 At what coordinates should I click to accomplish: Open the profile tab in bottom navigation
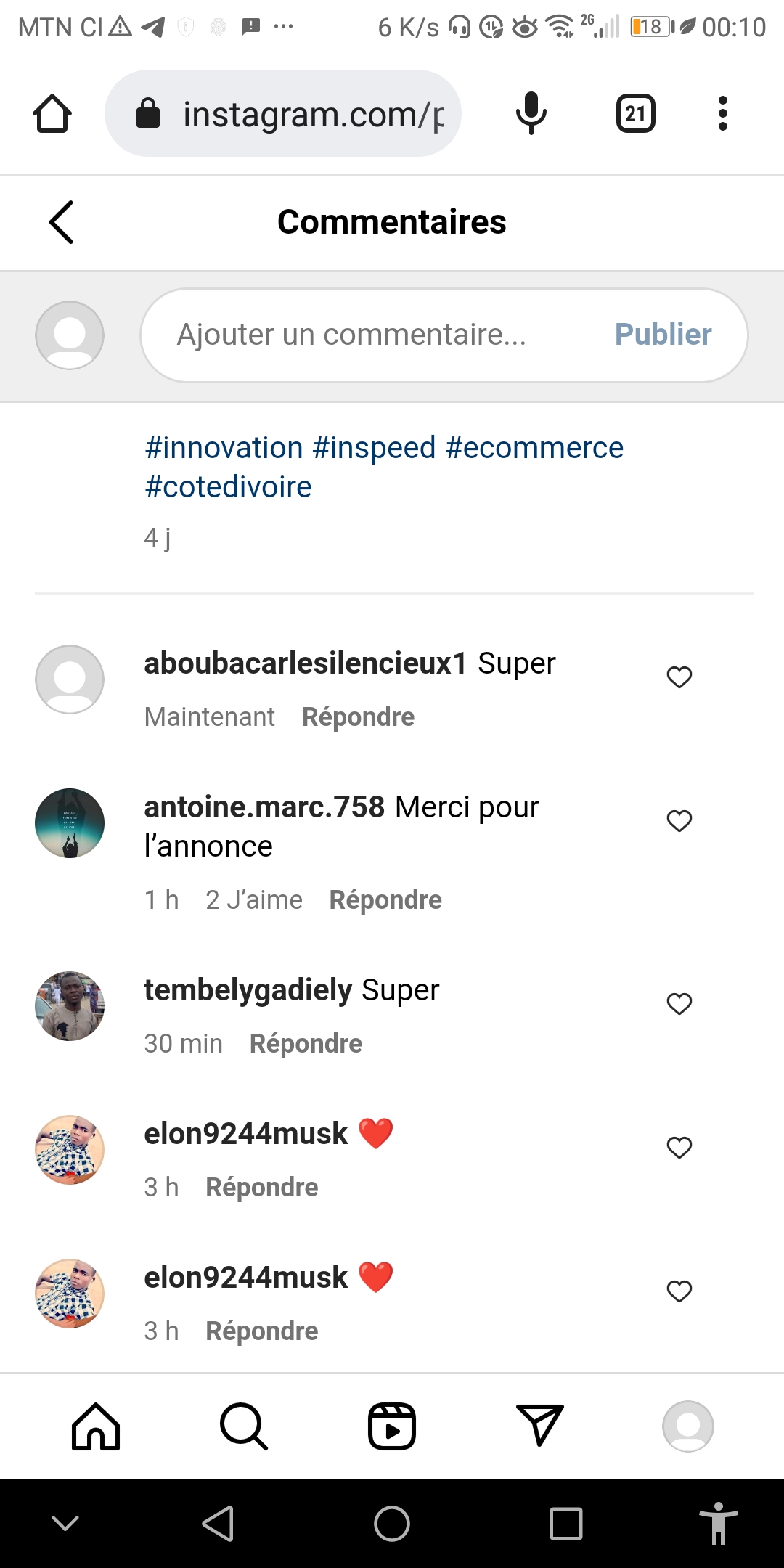tap(687, 1426)
